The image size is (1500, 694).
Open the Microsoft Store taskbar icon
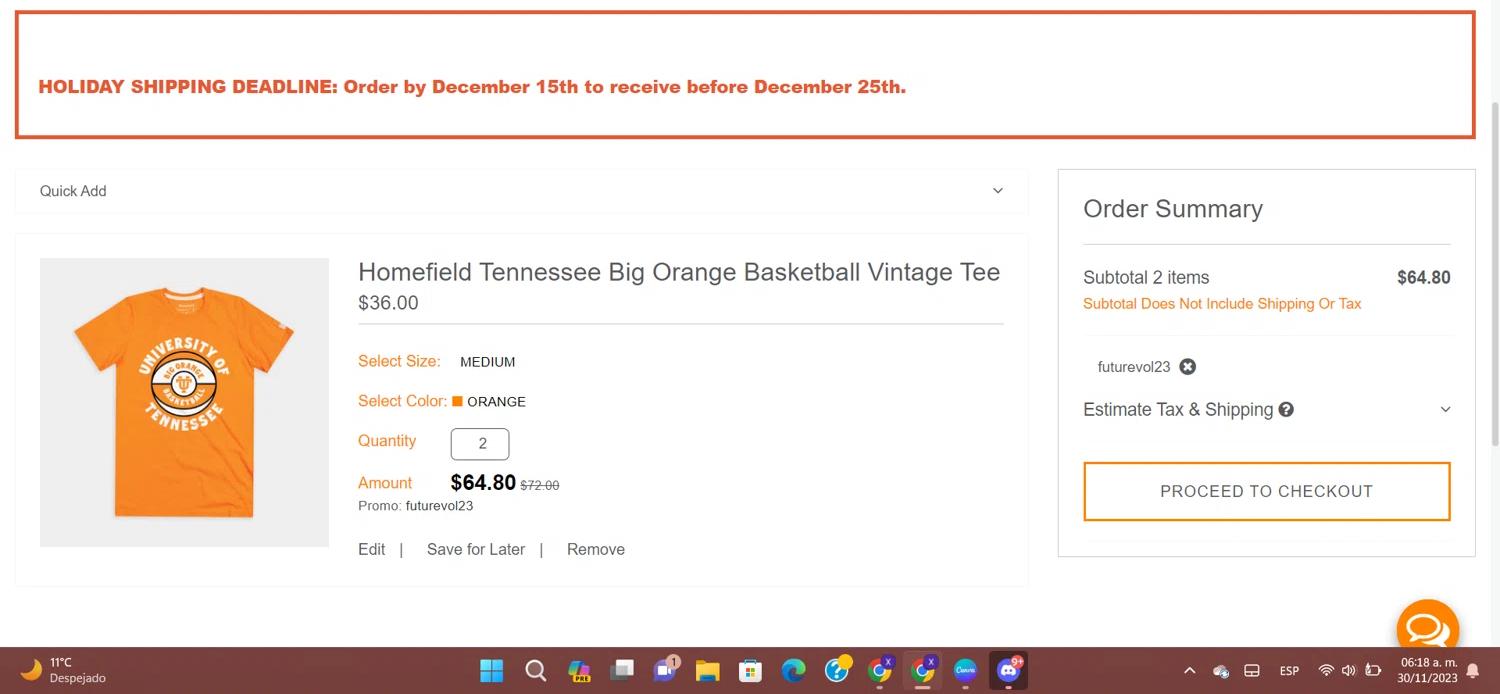tap(751, 670)
